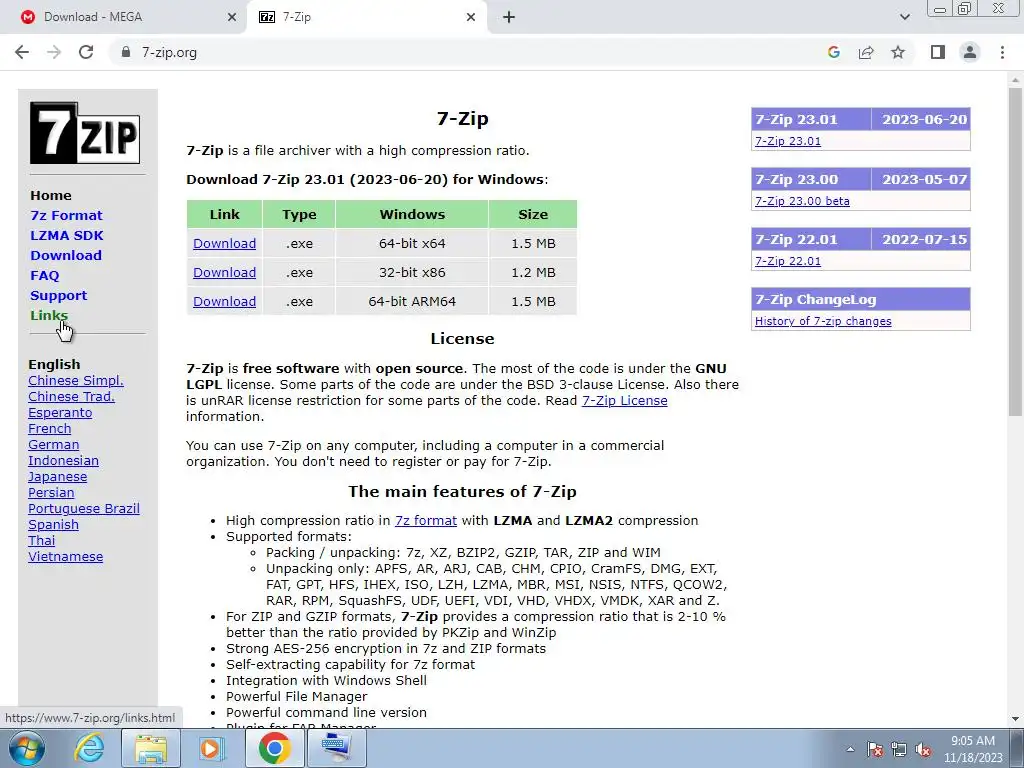Click the share page icon
The height and width of the screenshot is (768, 1024).
point(866,52)
